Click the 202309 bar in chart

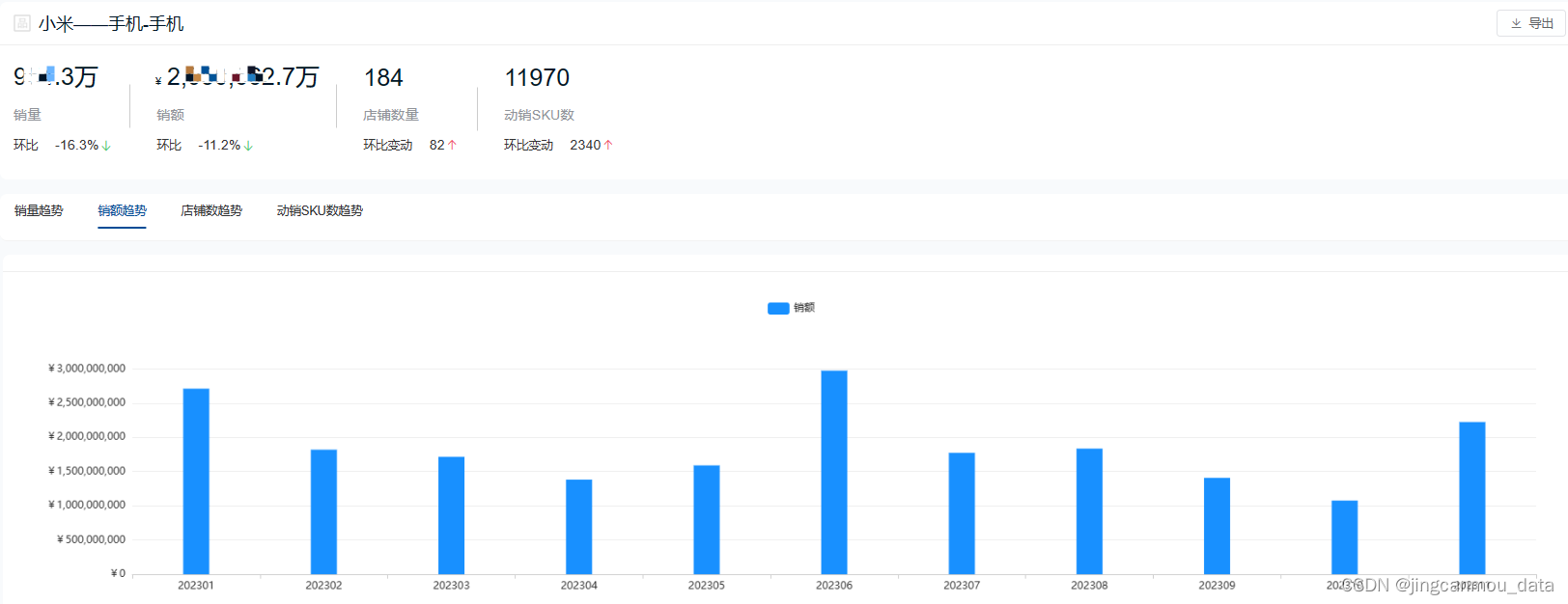tap(1217, 526)
